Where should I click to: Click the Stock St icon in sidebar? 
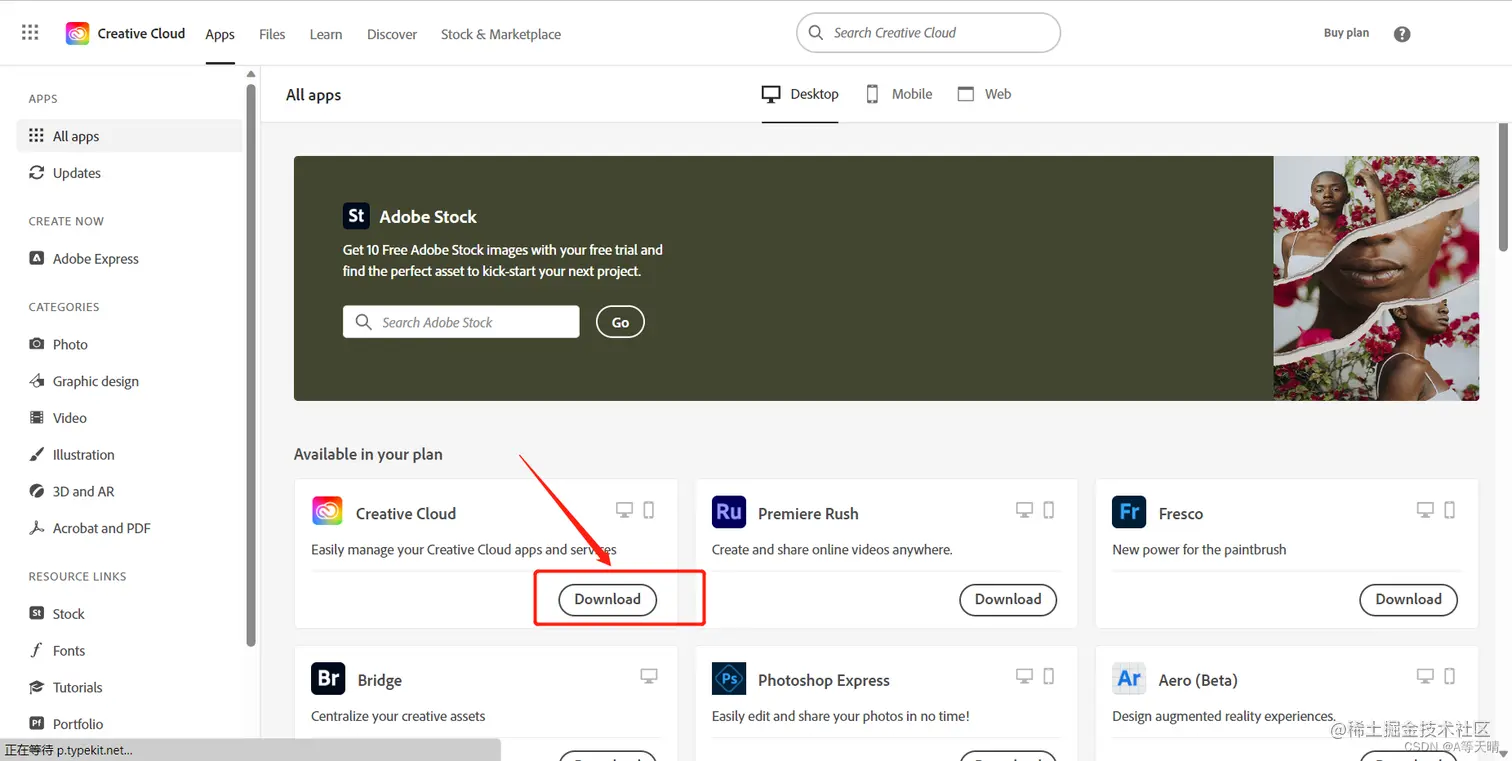coord(36,613)
